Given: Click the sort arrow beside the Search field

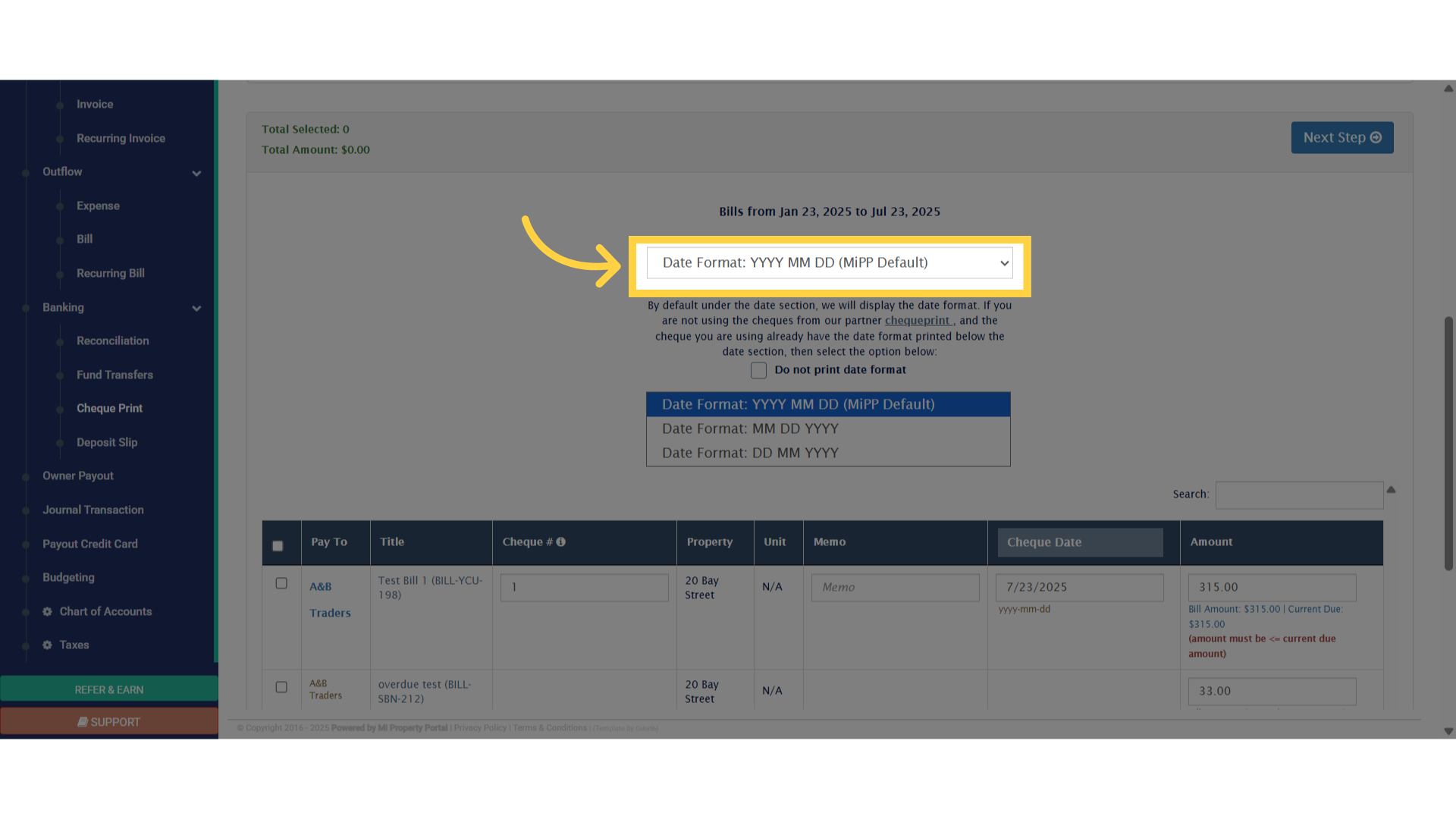Looking at the screenshot, I should point(1391,490).
